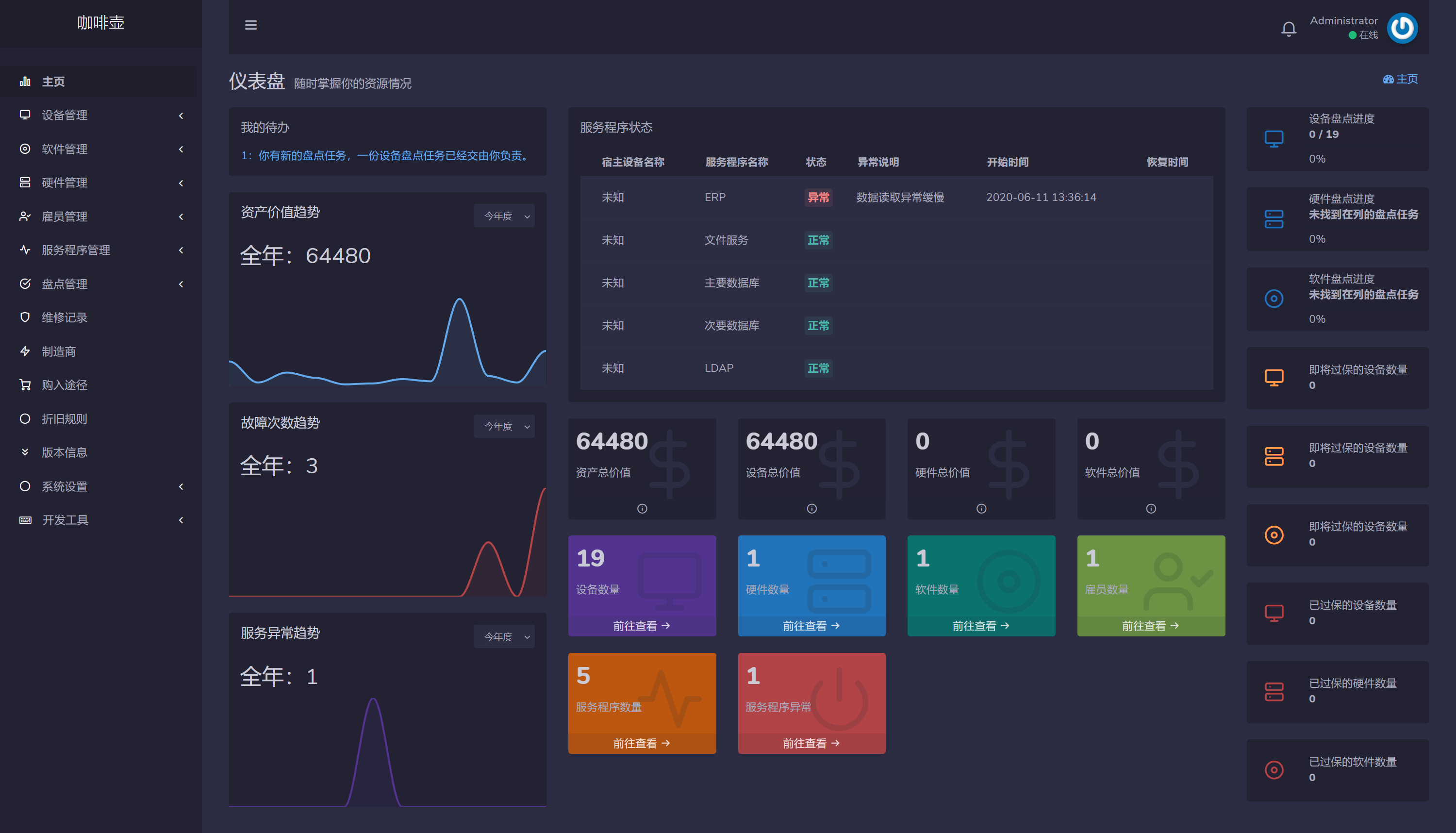Toggle the hamburger sidebar menu icon
This screenshot has height=833, width=1456.
click(x=250, y=25)
